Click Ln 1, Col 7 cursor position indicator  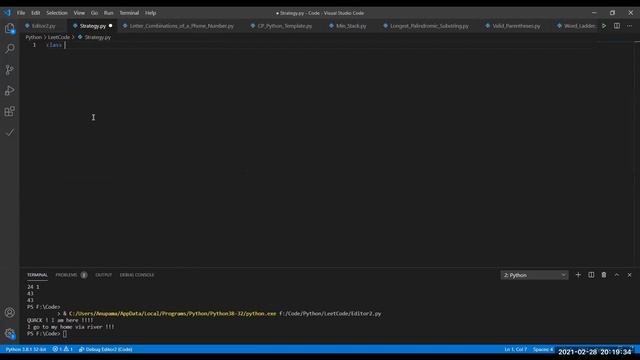tap(516, 349)
